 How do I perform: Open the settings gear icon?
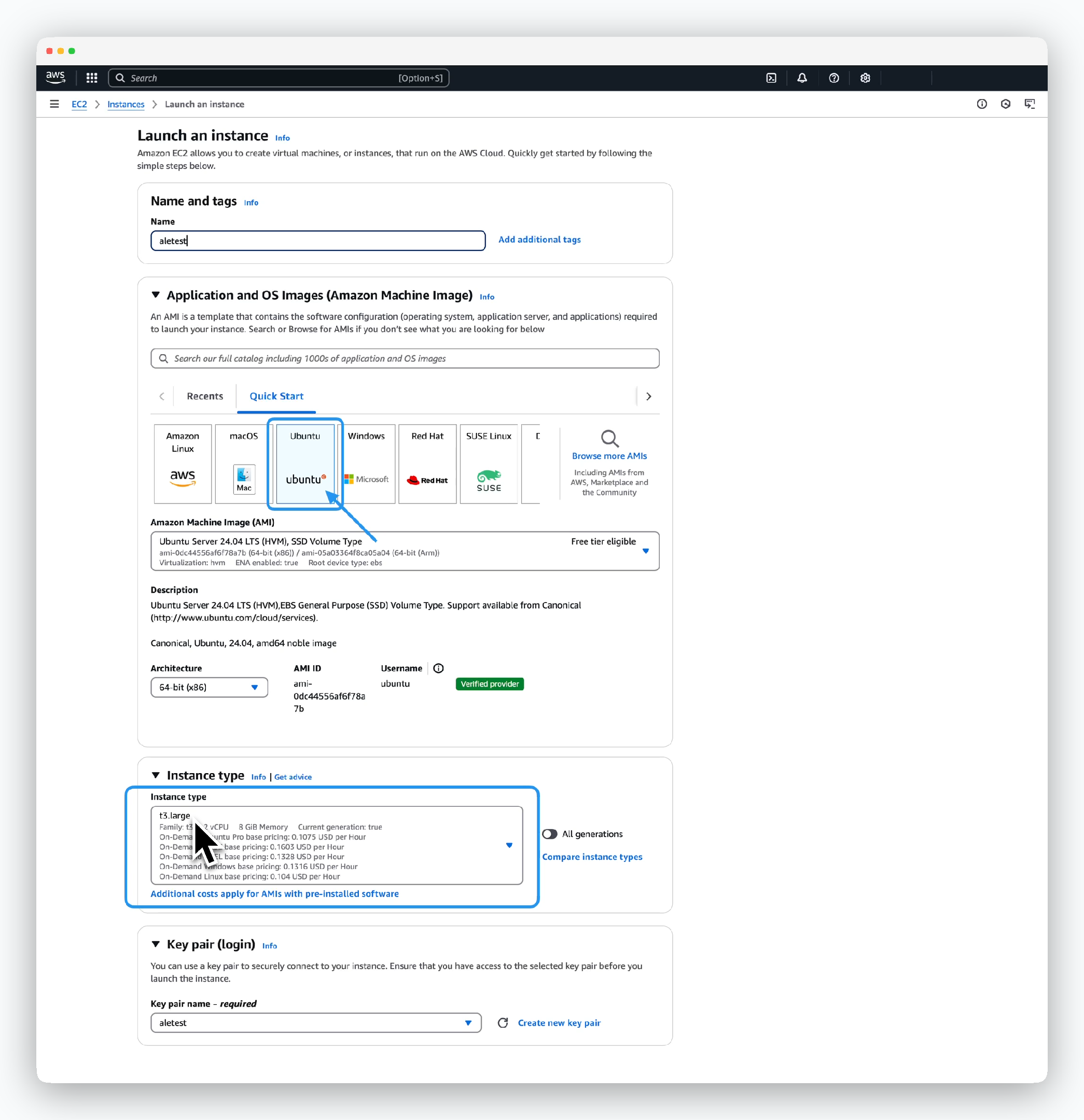[x=865, y=78]
